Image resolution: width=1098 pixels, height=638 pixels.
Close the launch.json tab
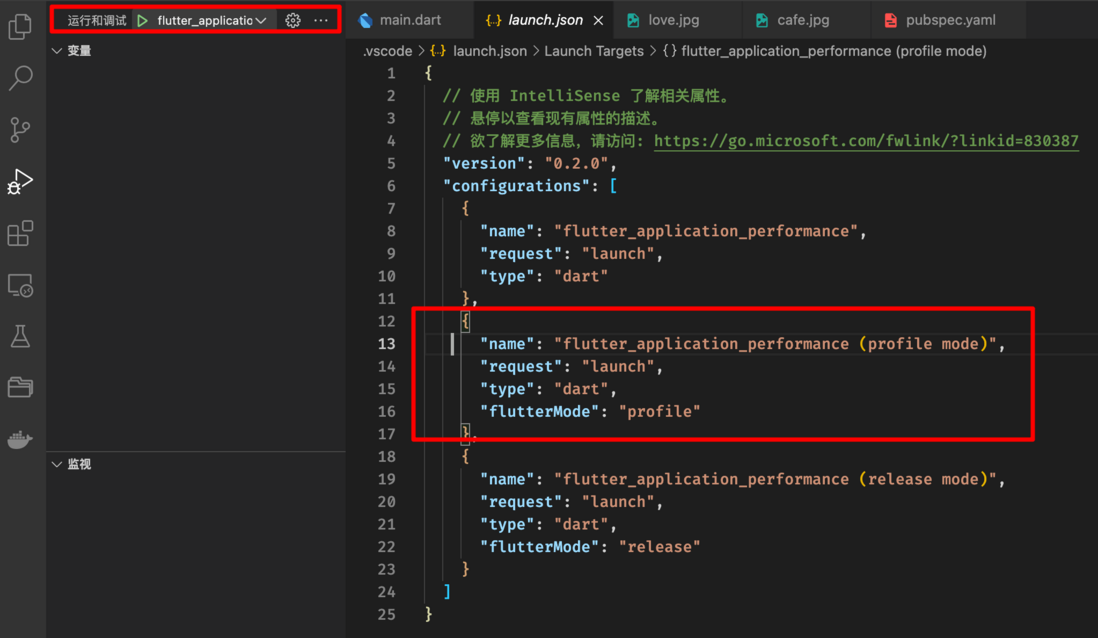pyautogui.click(x=598, y=20)
